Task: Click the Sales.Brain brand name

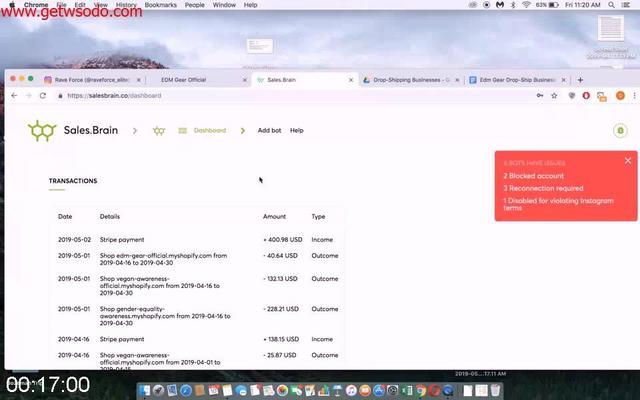Action: (91, 130)
